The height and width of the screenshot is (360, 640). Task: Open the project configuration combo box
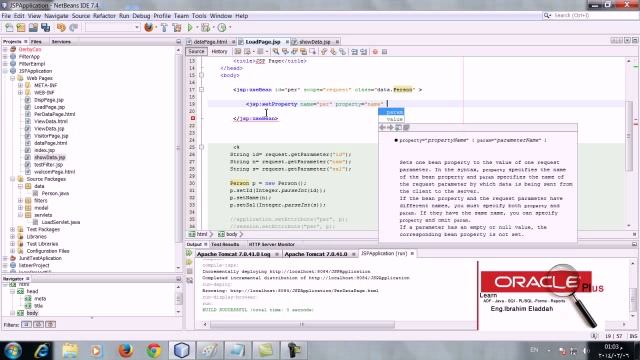(x=113, y=27)
